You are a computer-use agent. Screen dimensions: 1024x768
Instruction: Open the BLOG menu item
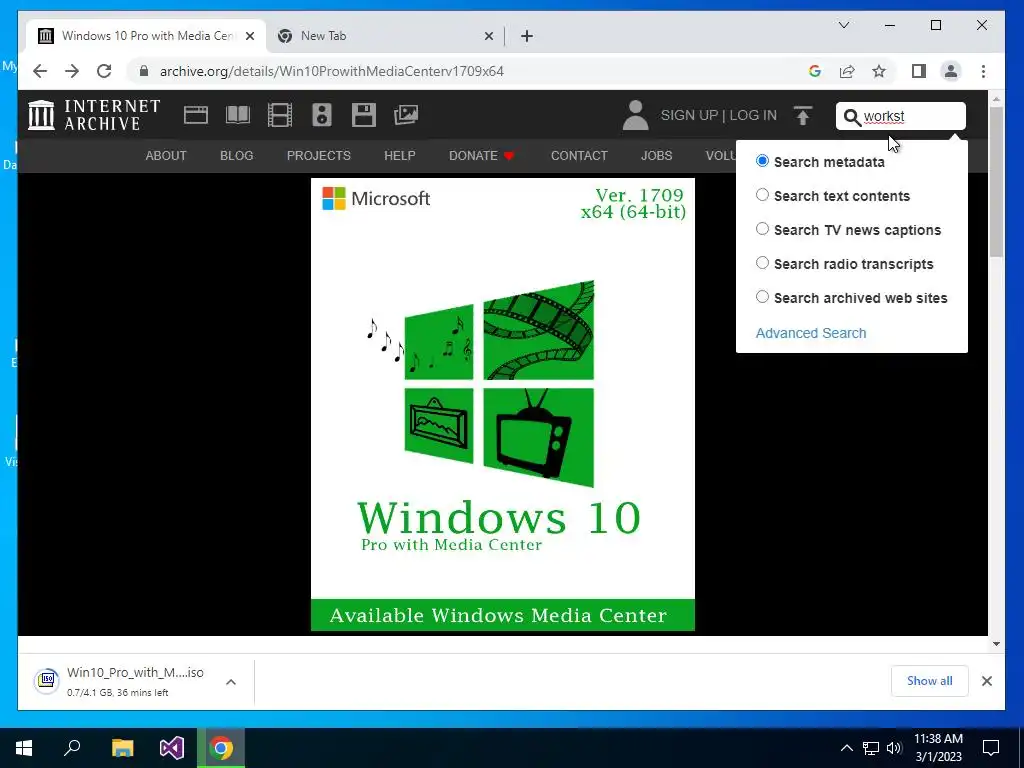tap(236, 155)
